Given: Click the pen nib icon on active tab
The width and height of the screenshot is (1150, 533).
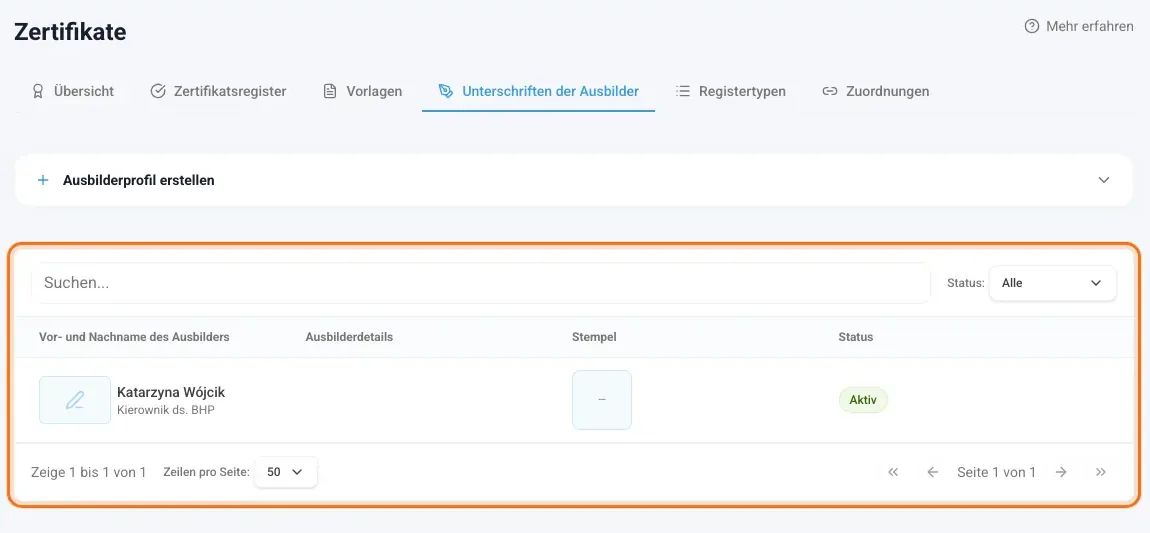Looking at the screenshot, I should pyautogui.click(x=445, y=92).
